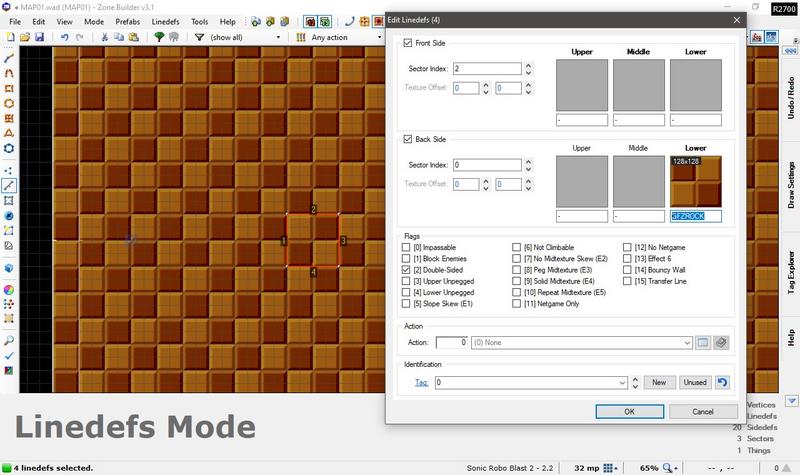Image resolution: width=800 pixels, height=475 pixels.
Task: Click the Undo arrow in toolbar
Action: click(64, 37)
